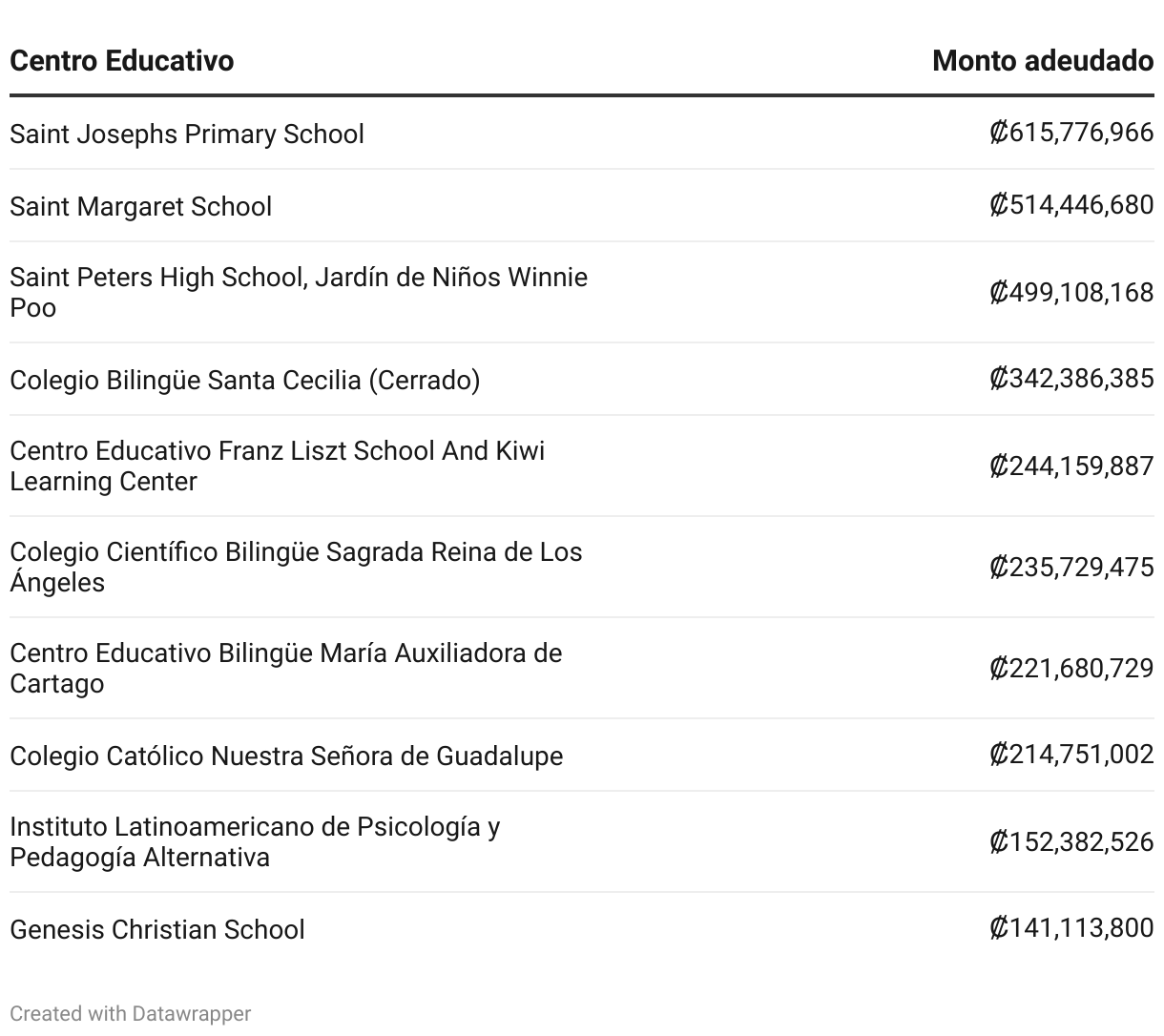Select the ₡499,108,168 amount cell
1164x1036 pixels.
pyautogui.click(x=1070, y=291)
